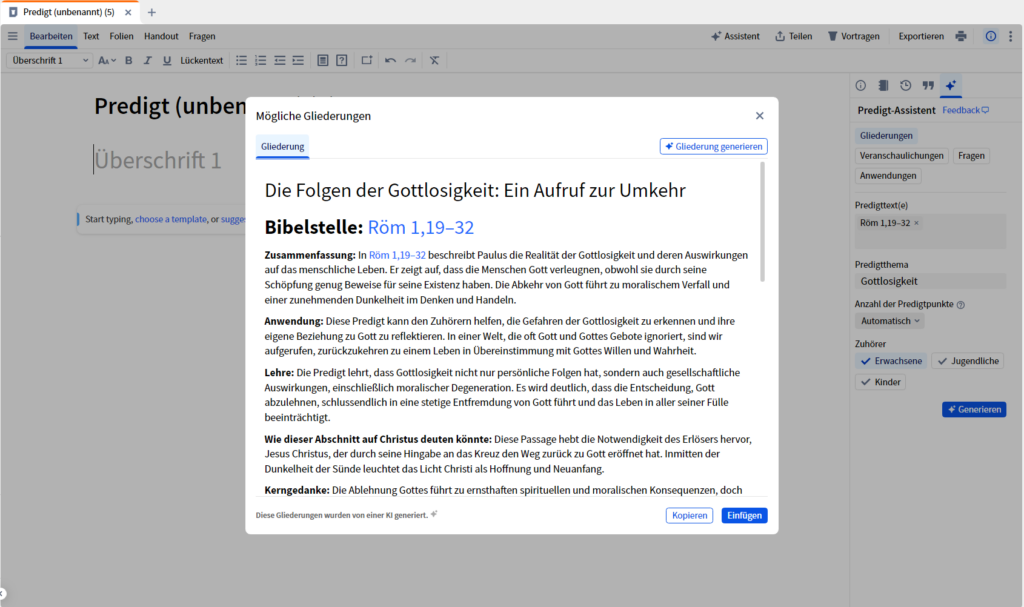Open the Text menu
This screenshot has height=607, width=1024.
[x=91, y=36]
